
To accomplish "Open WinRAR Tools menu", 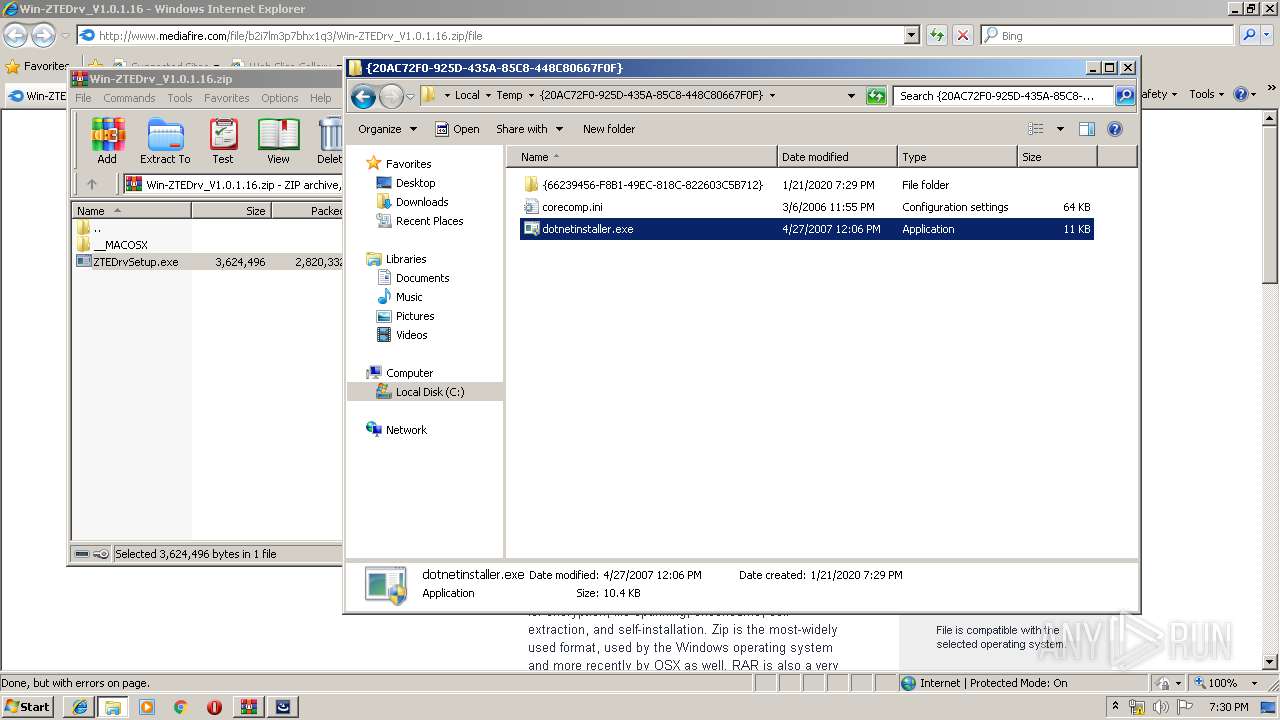I will 180,98.
